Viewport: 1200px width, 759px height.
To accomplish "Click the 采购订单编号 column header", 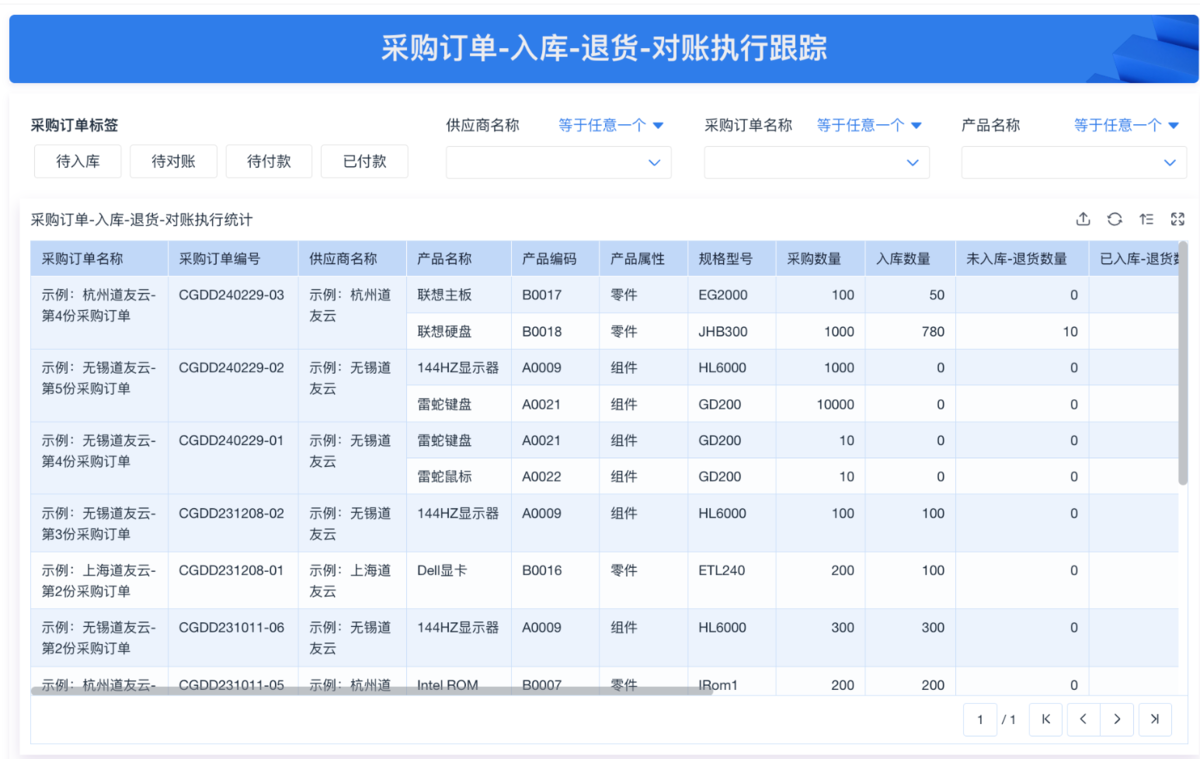I will (233, 258).
